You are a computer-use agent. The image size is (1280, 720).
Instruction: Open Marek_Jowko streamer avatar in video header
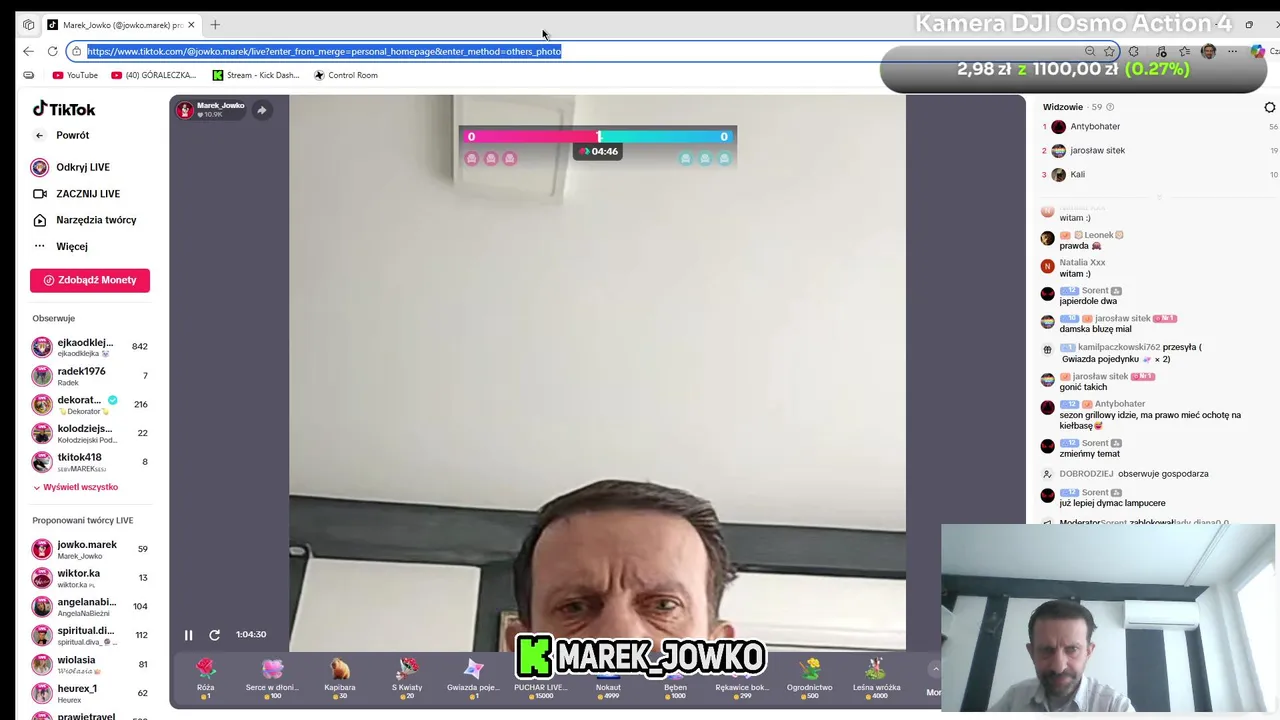pyautogui.click(x=185, y=110)
